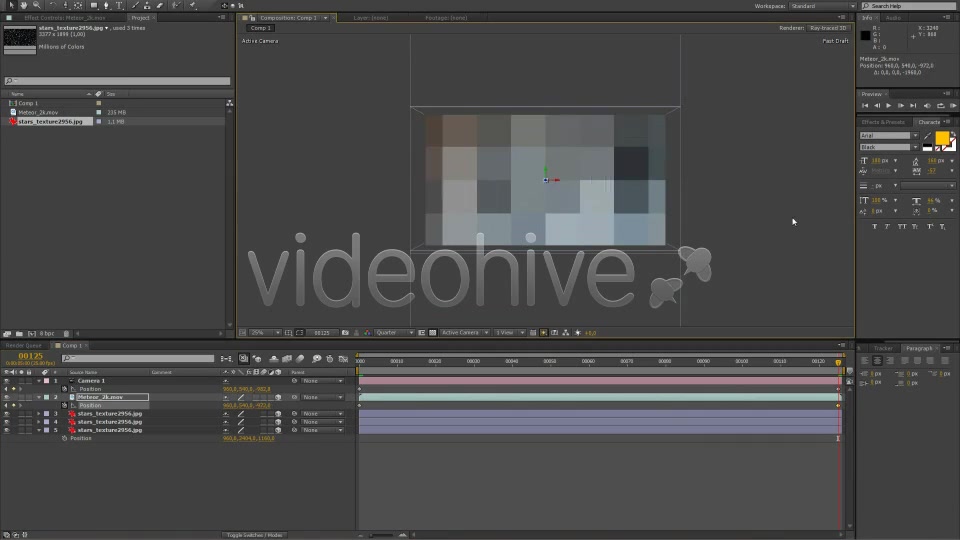The image size is (960, 540).
Task: Select the Puppet Pin tool
Action: point(192,6)
